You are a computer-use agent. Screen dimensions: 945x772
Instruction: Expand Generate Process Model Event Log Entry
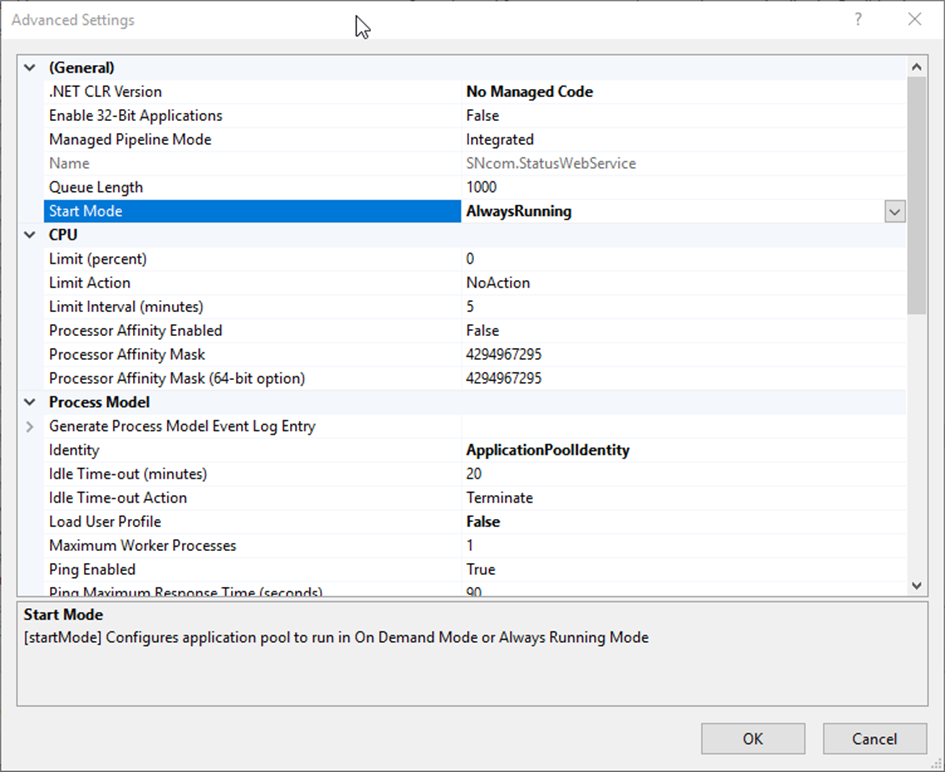(29, 426)
